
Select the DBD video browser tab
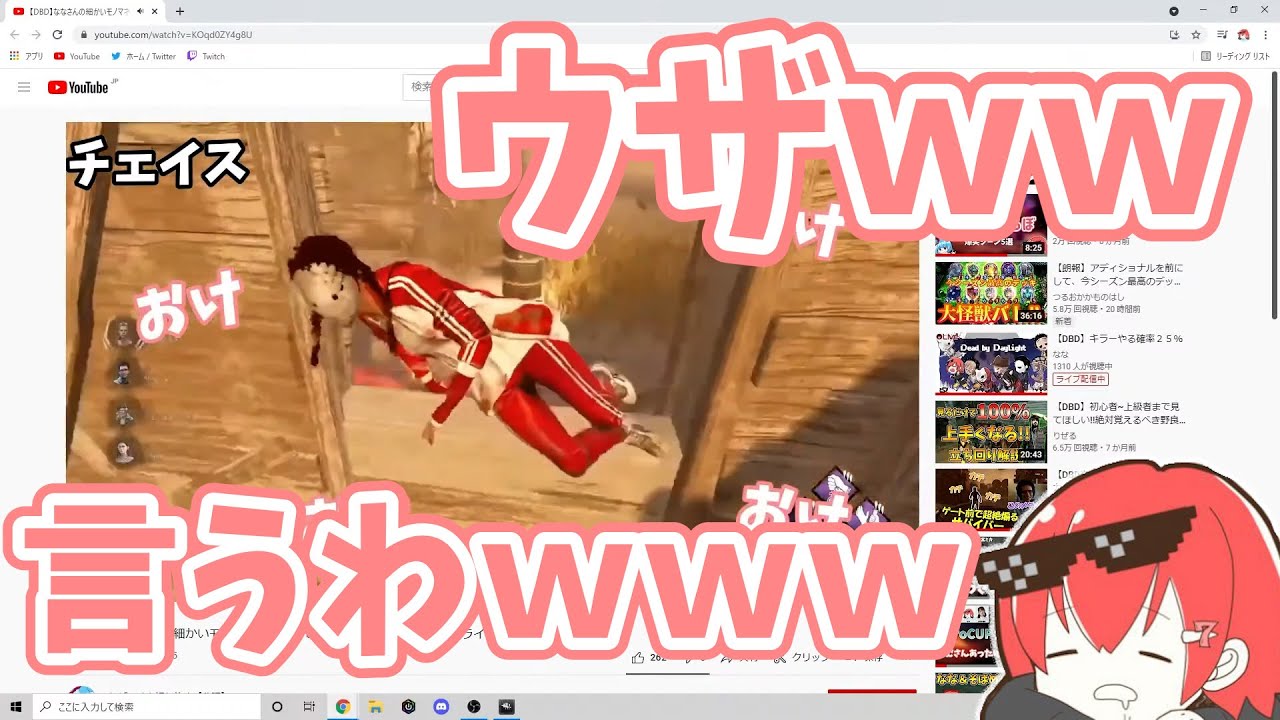[x=85, y=11]
